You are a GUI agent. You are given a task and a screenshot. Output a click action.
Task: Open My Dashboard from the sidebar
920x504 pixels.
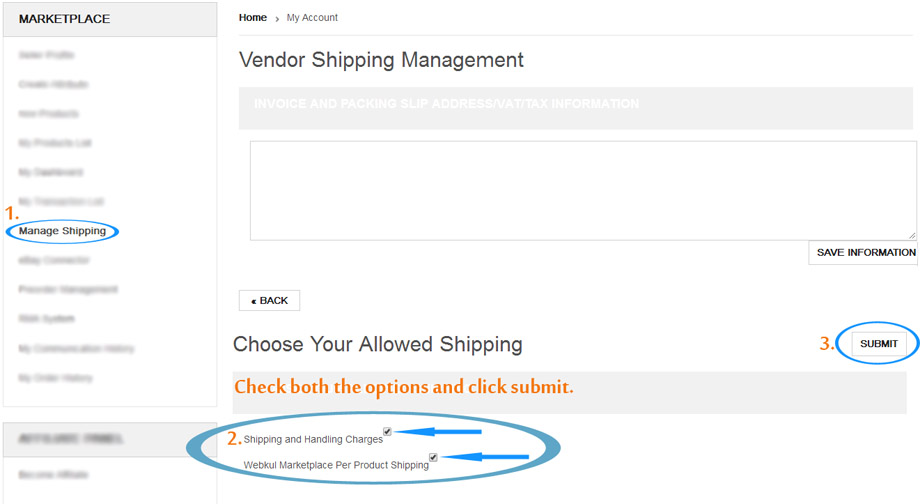[x=50, y=172]
